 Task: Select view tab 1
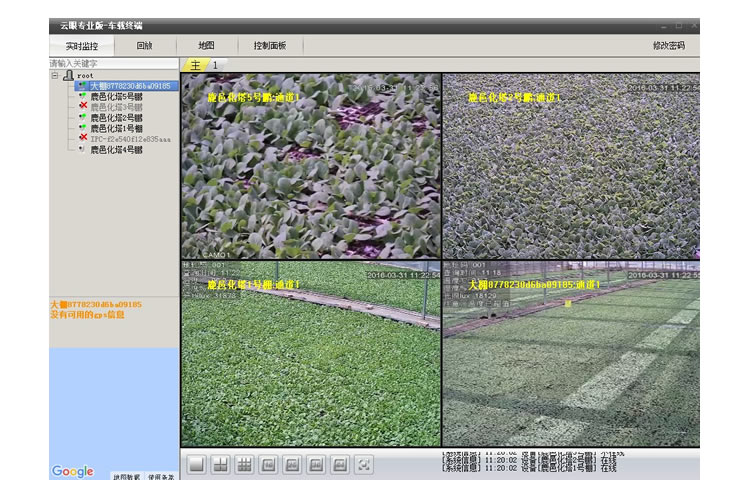tap(216, 65)
